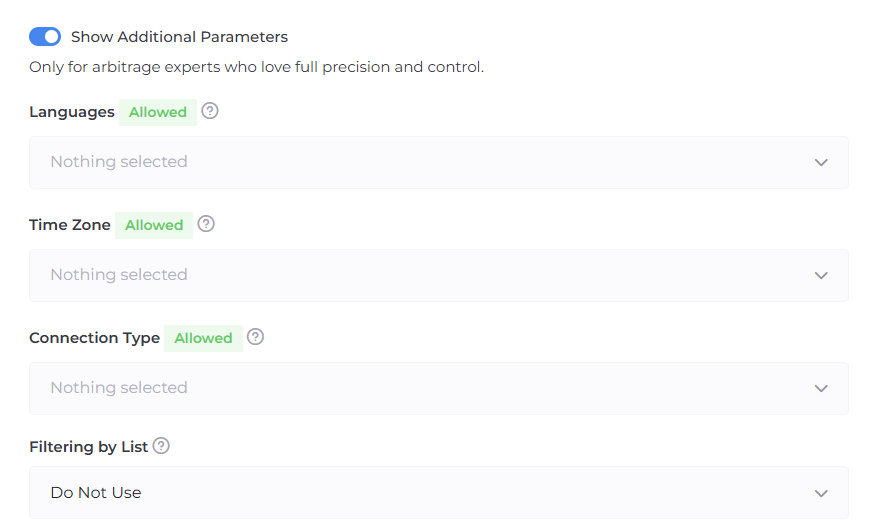Click the Show Additional Parameters label text

coord(179,37)
